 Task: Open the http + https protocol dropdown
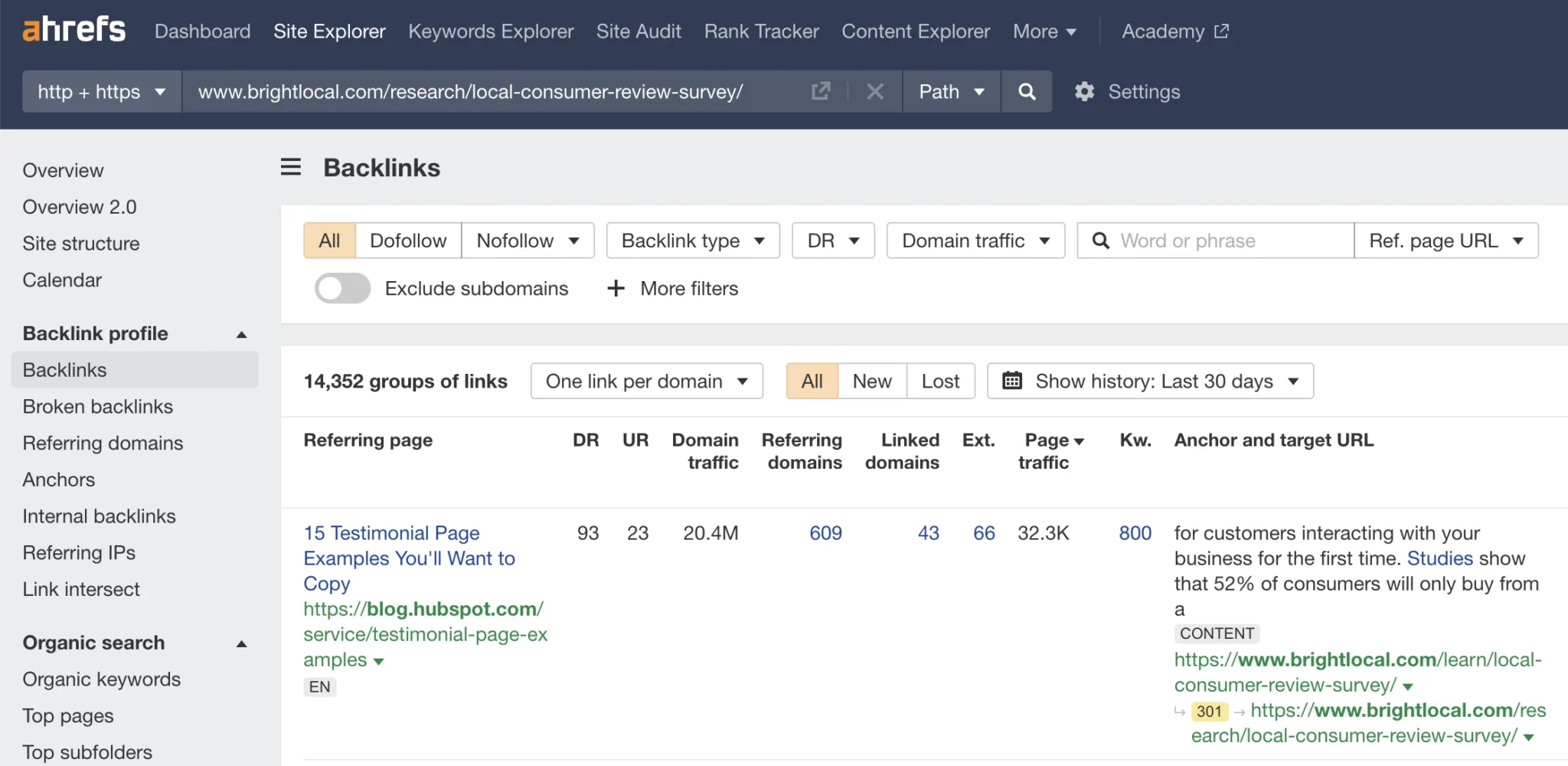(102, 92)
